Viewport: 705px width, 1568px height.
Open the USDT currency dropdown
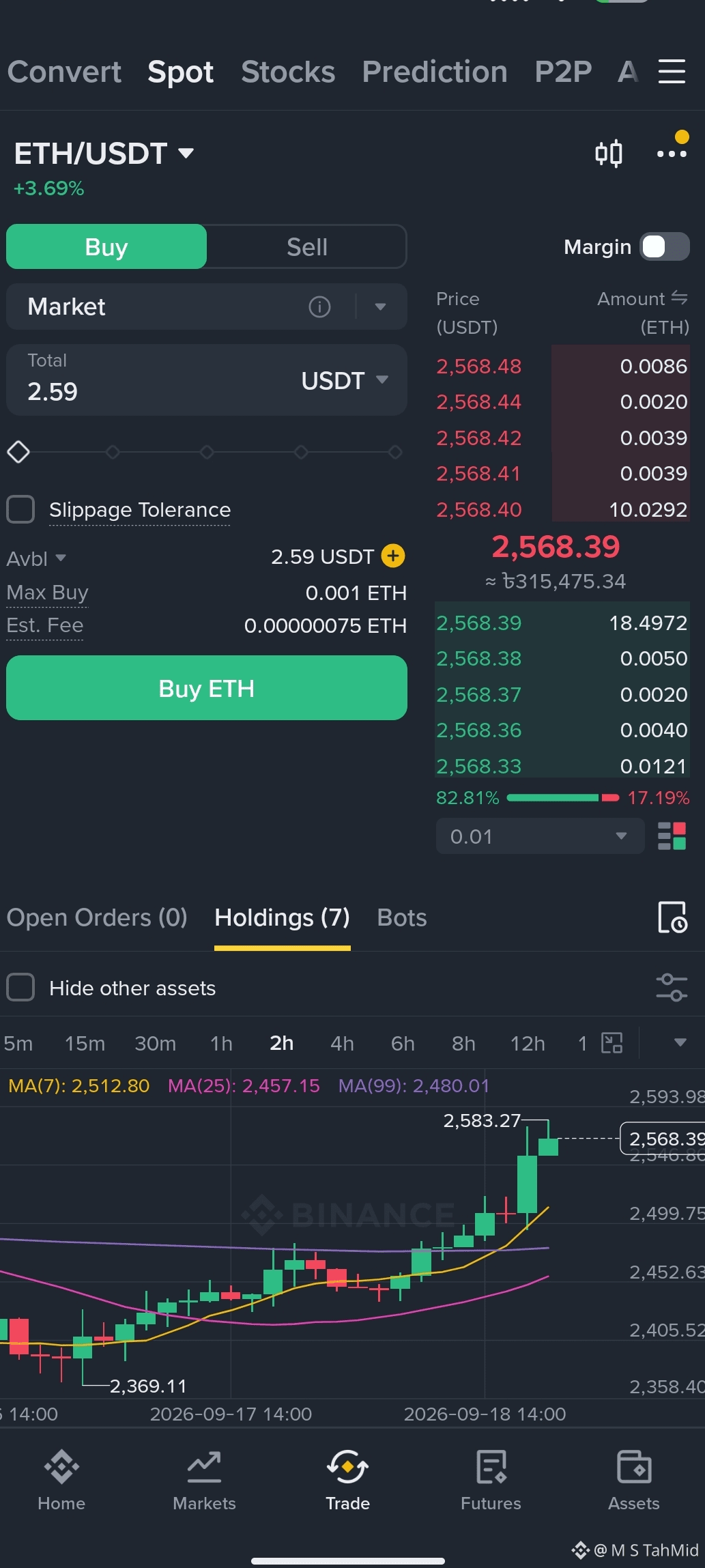[x=345, y=380]
